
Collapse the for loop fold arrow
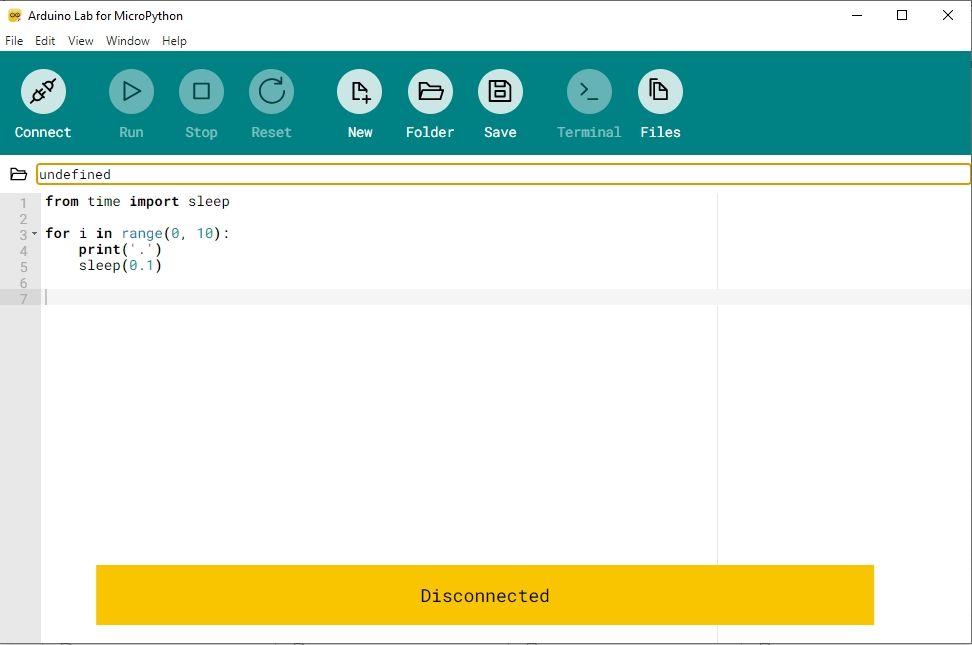(35, 234)
